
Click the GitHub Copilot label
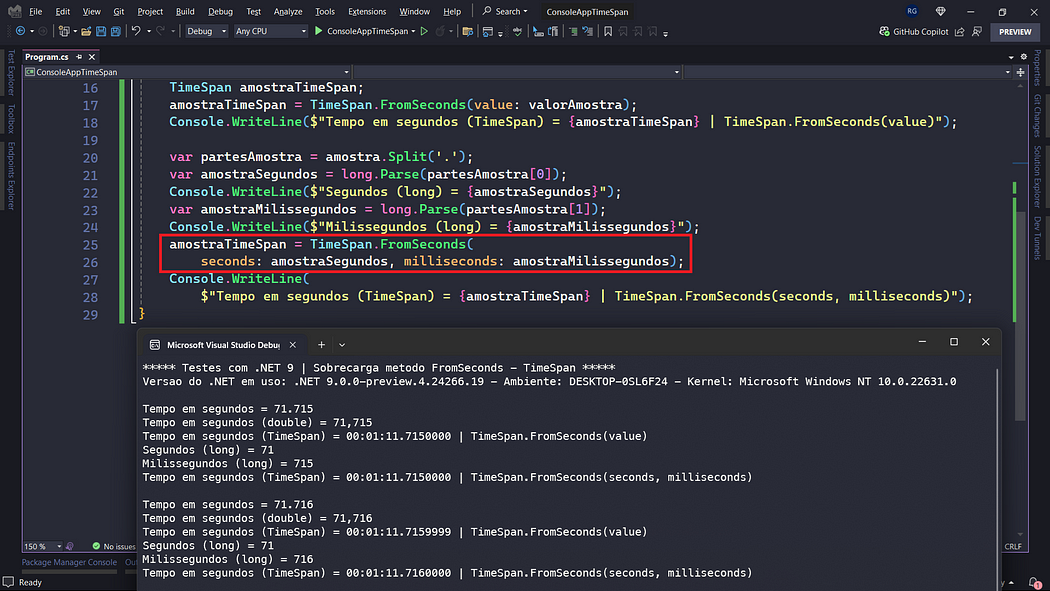pos(921,31)
